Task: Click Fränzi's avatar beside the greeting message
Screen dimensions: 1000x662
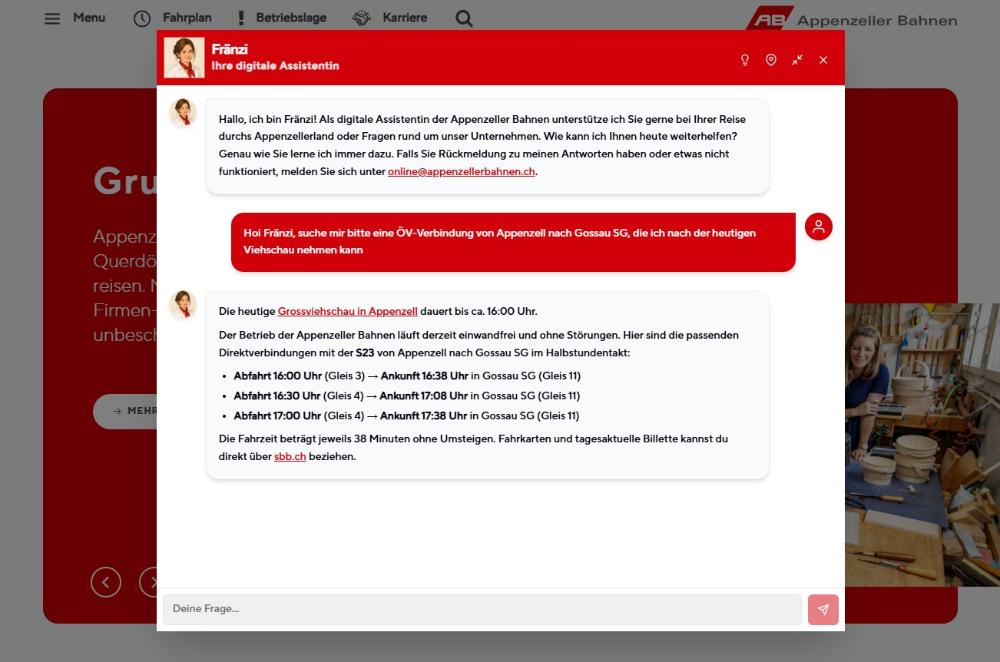Action: click(183, 112)
